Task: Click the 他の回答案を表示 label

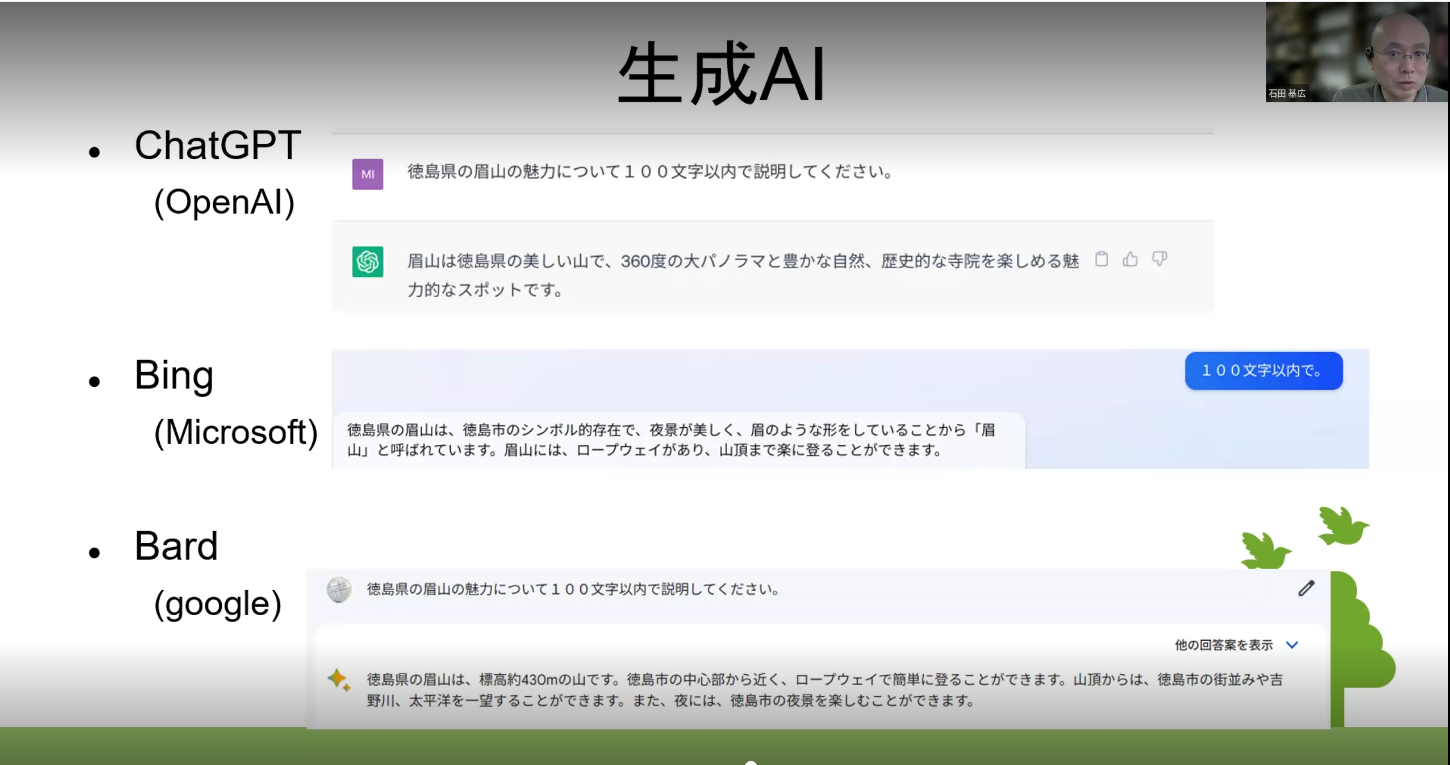Action: [x=1224, y=645]
